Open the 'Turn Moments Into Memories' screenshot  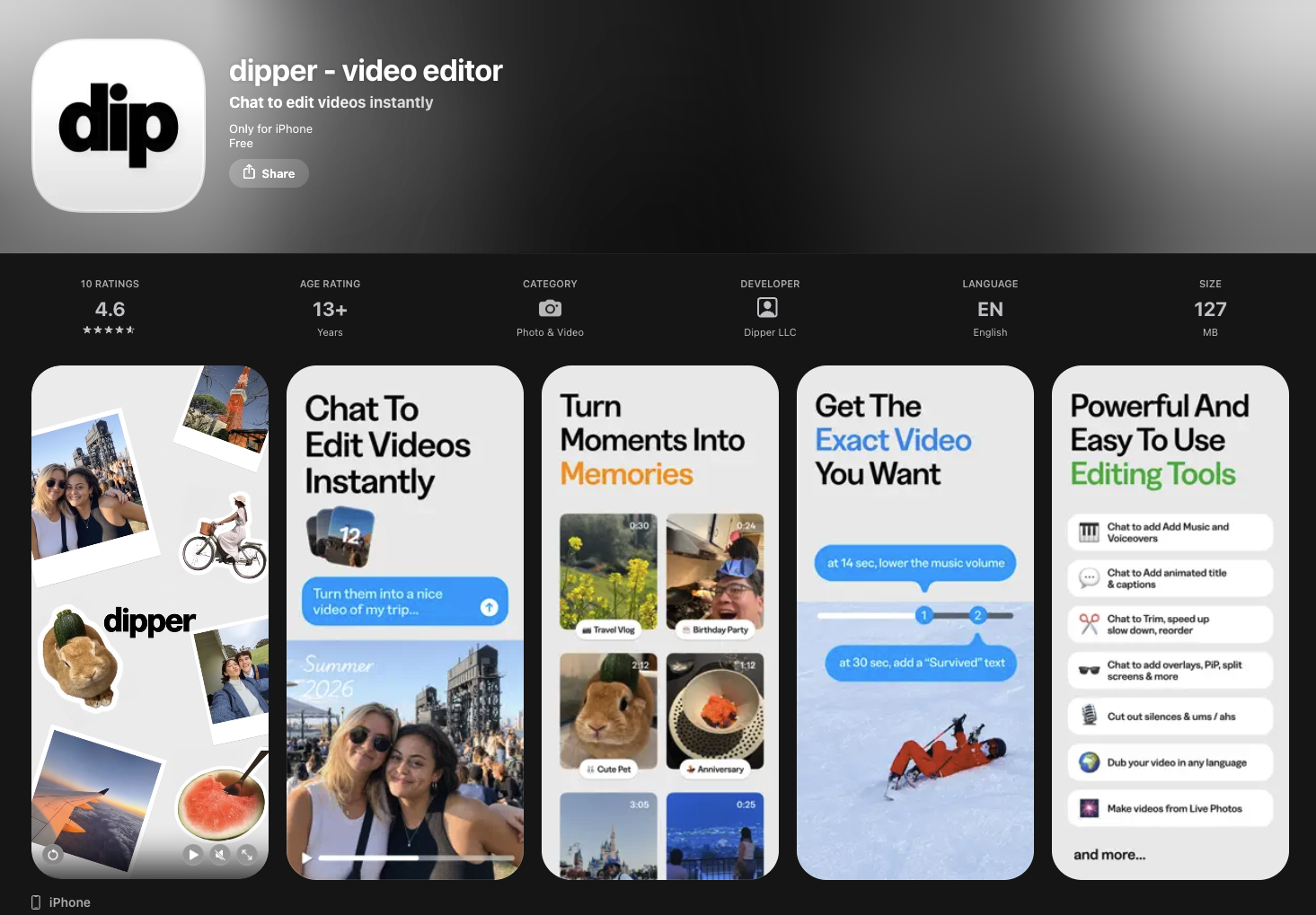click(x=660, y=622)
